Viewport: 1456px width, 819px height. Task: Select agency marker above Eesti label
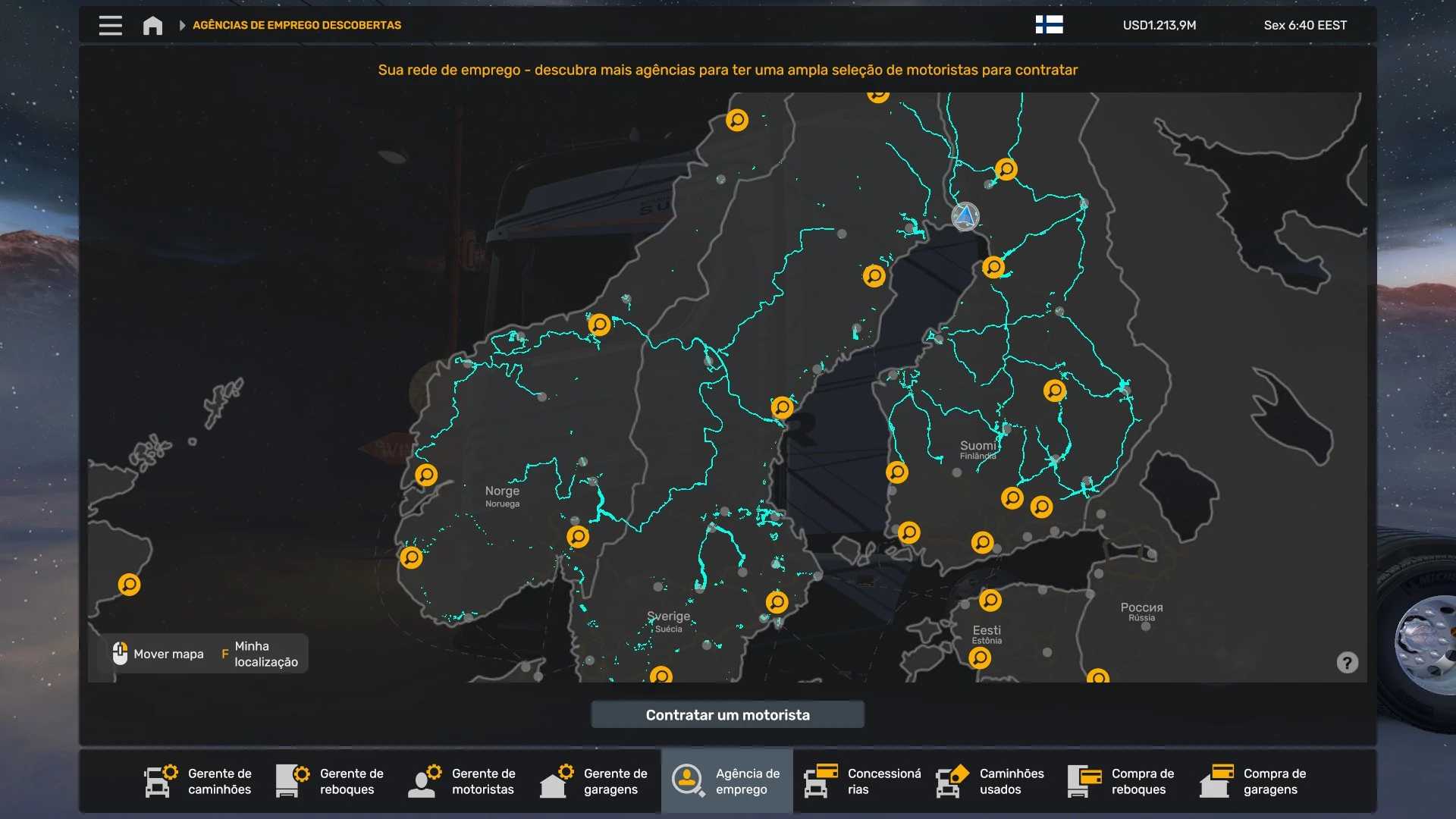click(x=990, y=600)
